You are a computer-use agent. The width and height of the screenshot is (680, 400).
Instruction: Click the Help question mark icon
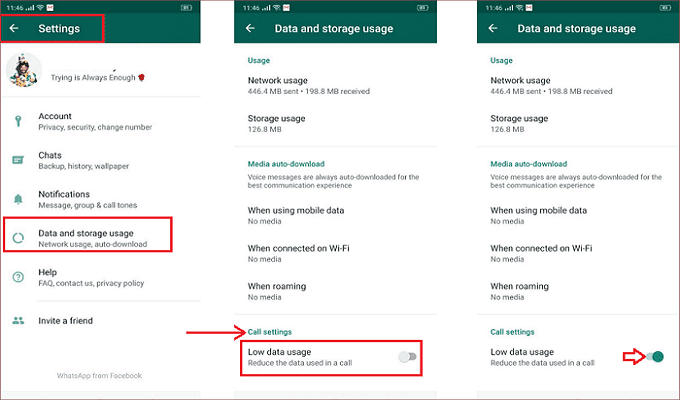click(18, 277)
